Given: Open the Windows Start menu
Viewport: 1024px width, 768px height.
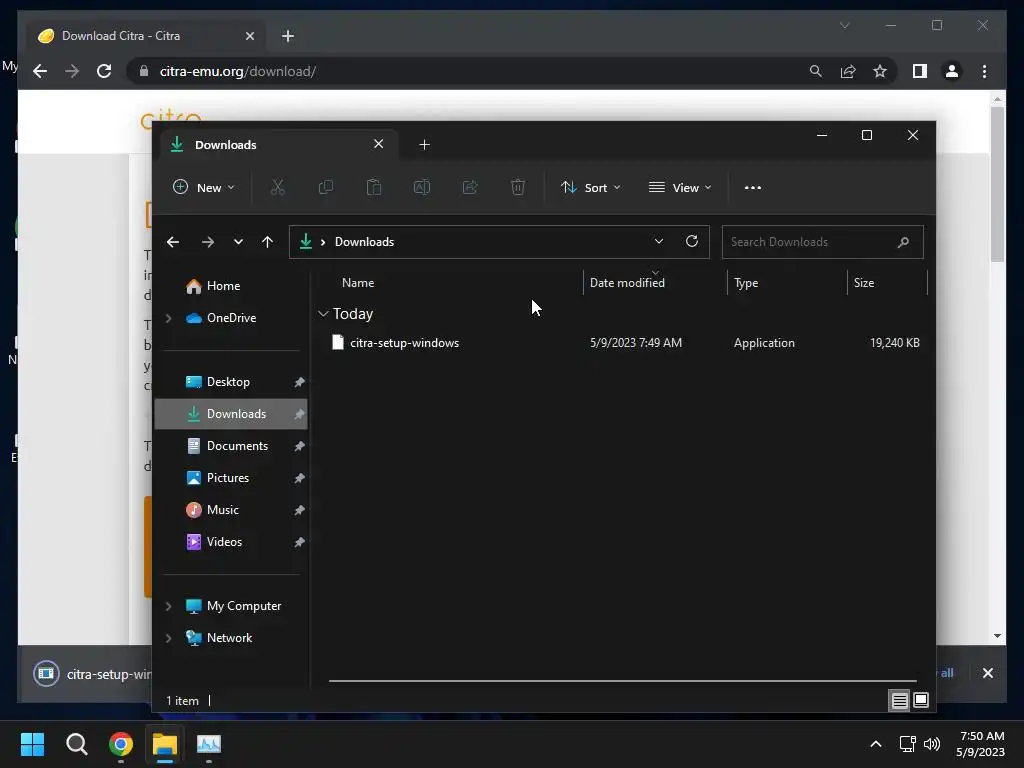Looking at the screenshot, I should pyautogui.click(x=33, y=744).
